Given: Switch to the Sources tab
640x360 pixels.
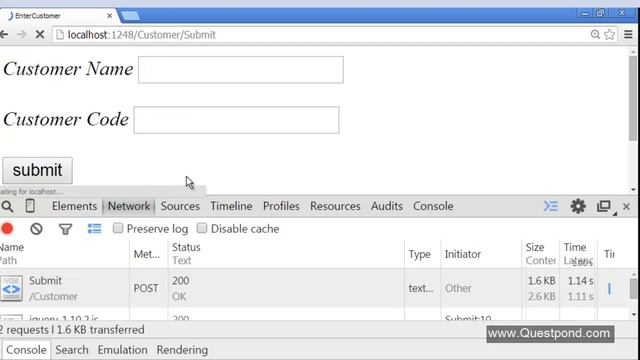Looking at the screenshot, I should pyautogui.click(x=180, y=206).
